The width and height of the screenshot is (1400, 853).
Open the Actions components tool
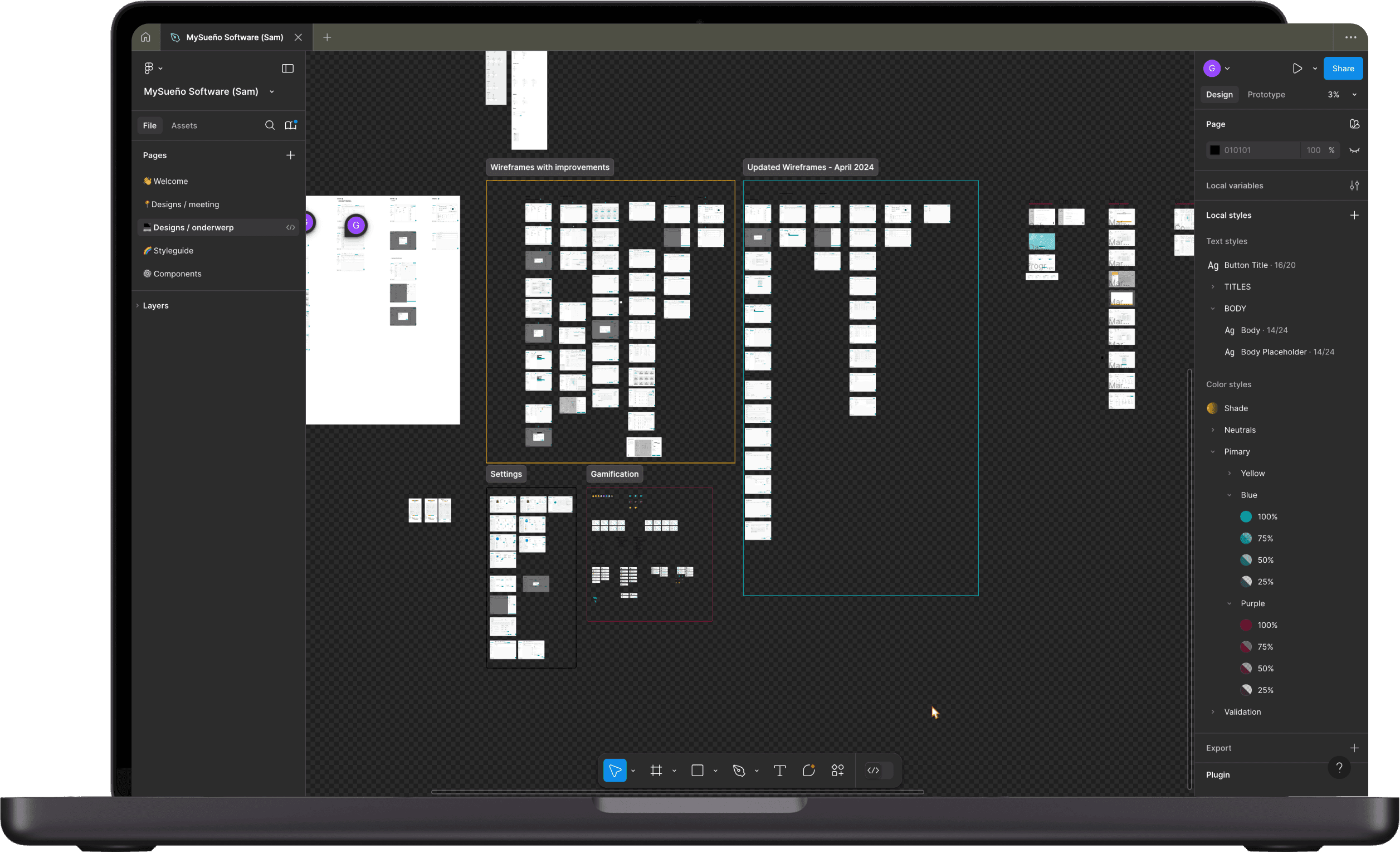[x=837, y=770]
